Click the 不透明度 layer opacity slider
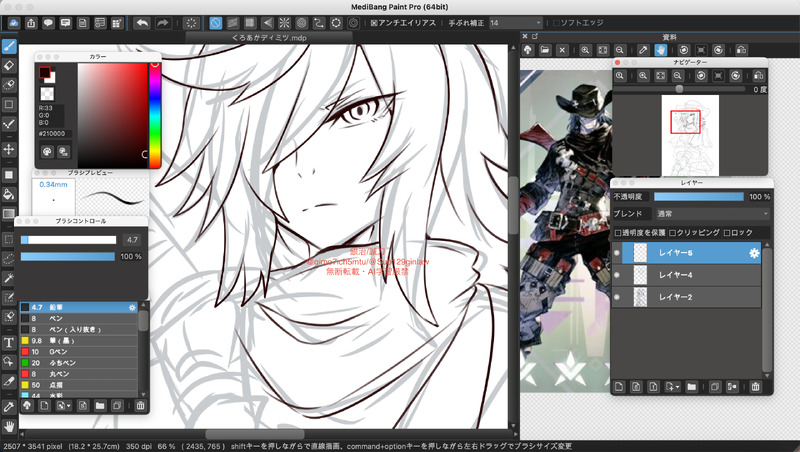This screenshot has height=452, width=800. pos(698,197)
